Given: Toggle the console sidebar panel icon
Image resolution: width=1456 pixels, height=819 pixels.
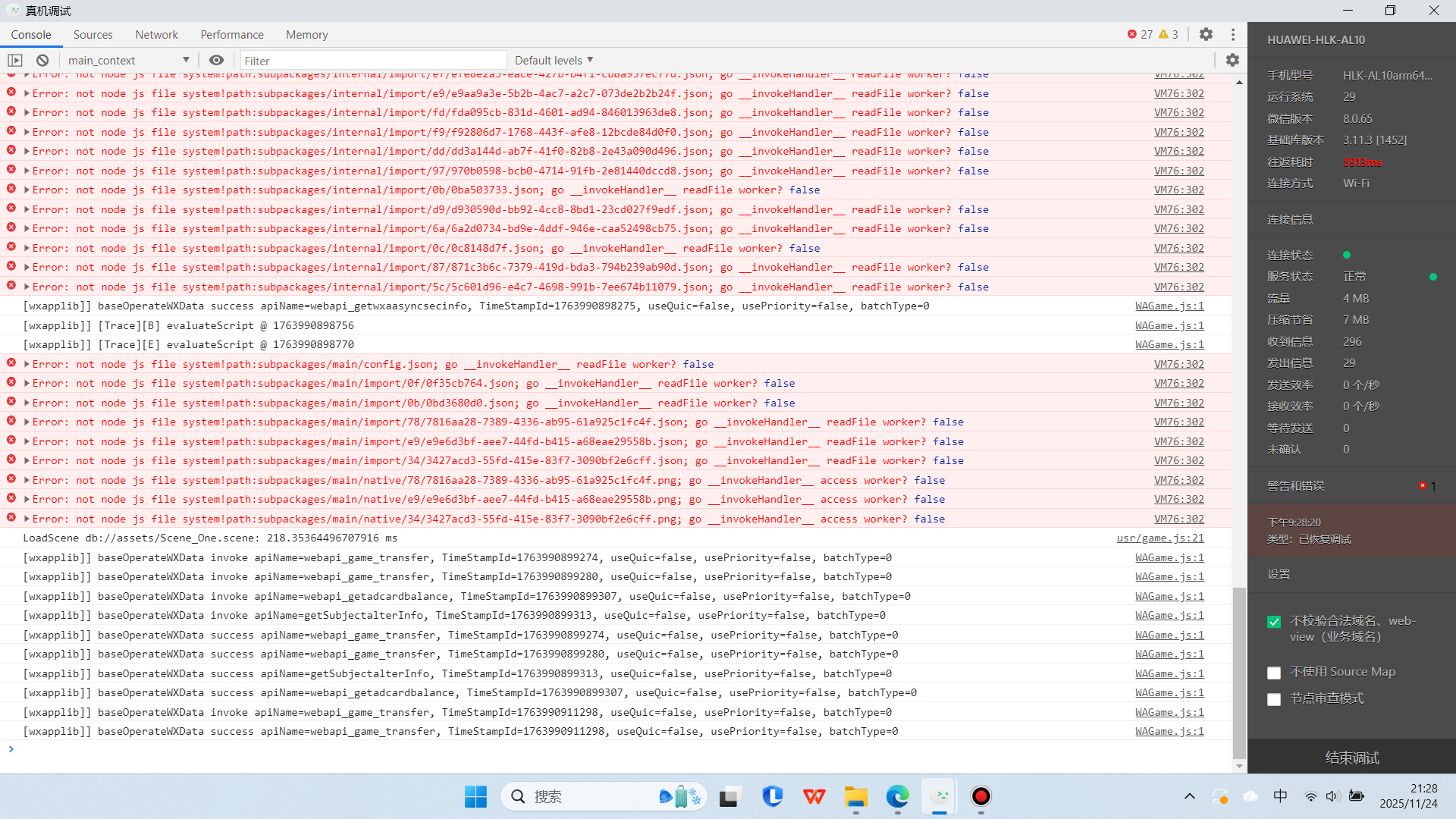Looking at the screenshot, I should point(15,60).
